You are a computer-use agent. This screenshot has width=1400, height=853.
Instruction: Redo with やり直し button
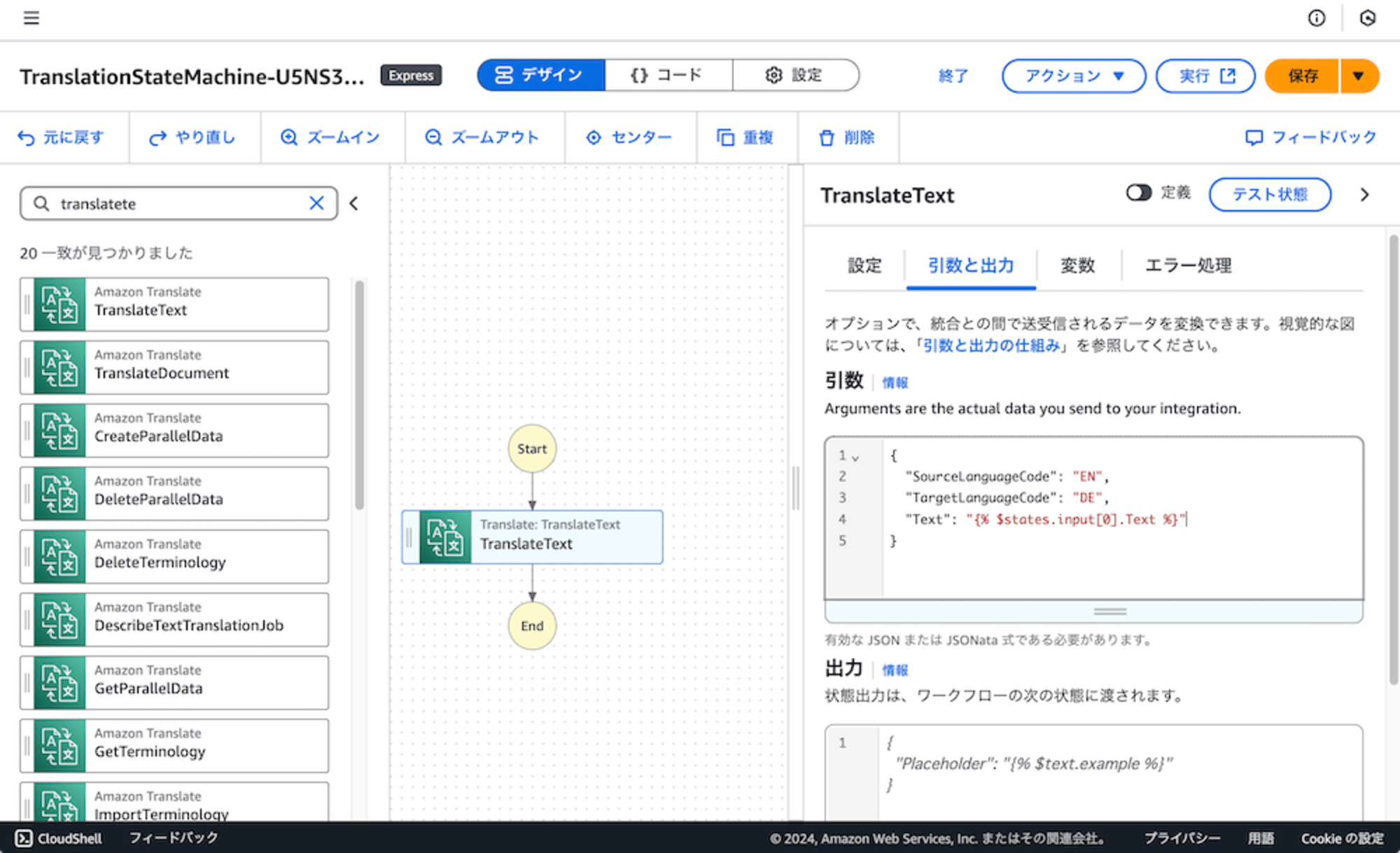[192, 137]
